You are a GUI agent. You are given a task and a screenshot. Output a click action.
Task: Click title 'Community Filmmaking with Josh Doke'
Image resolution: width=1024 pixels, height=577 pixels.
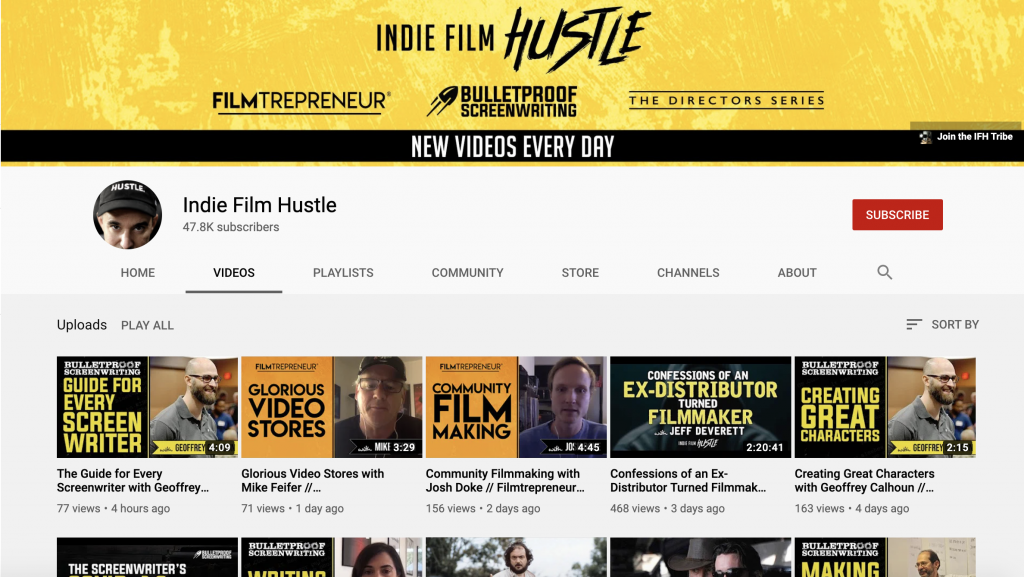coord(505,480)
